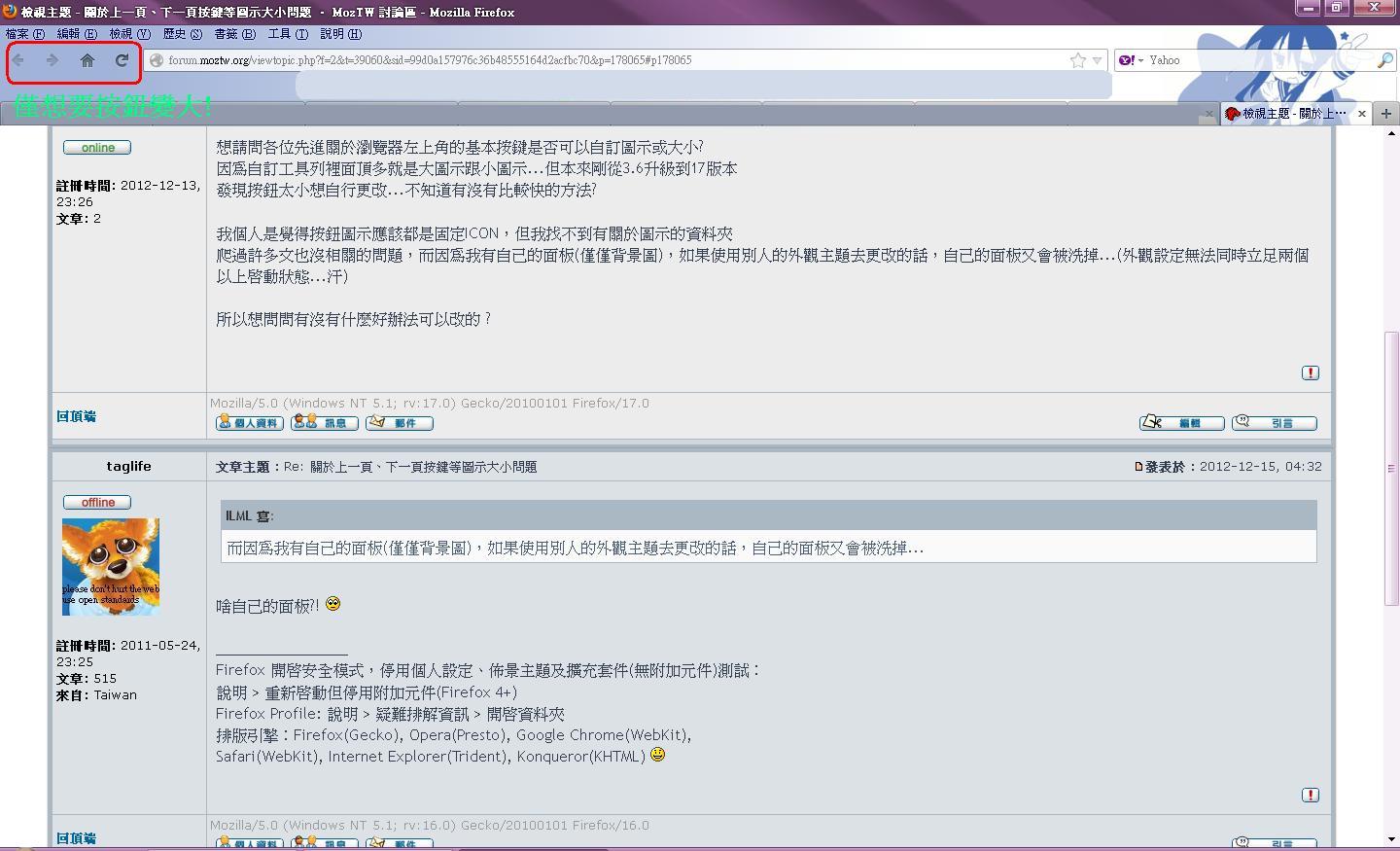Reload the page with the refresh icon
Viewport: 1400px width, 851px height.
coord(122,60)
